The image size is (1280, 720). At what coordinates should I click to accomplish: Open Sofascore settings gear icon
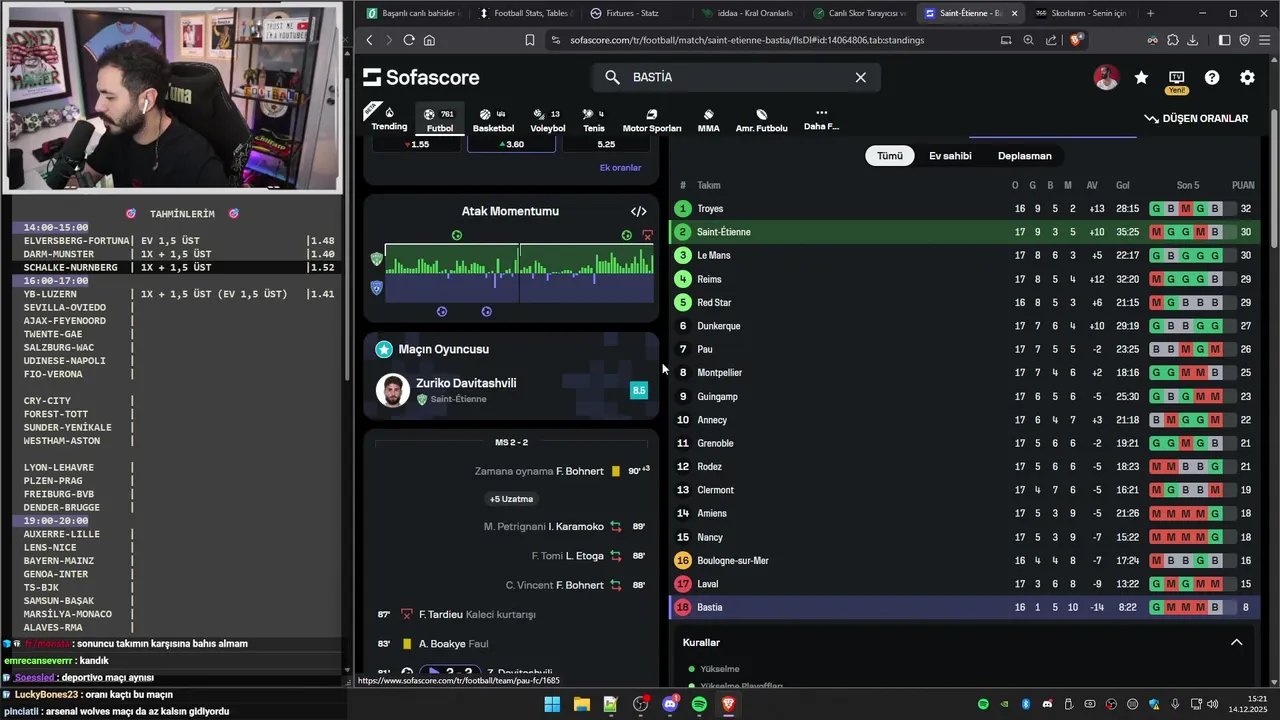pyautogui.click(x=1247, y=77)
